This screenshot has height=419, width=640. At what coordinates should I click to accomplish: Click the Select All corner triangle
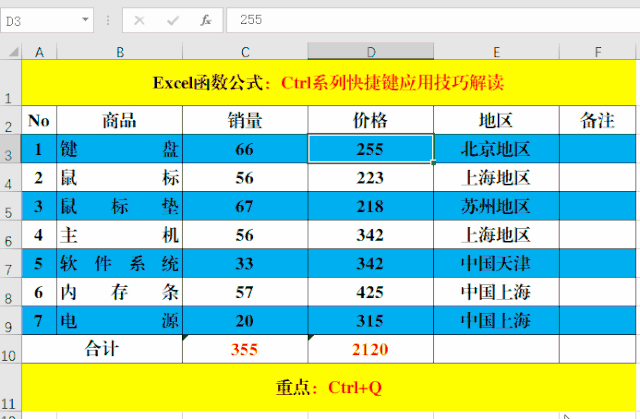pos(14,52)
